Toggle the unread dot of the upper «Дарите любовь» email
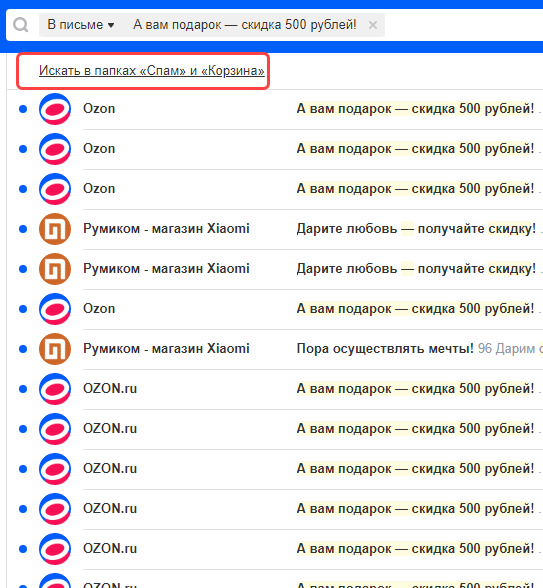The image size is (543, 588). [23, 229]
